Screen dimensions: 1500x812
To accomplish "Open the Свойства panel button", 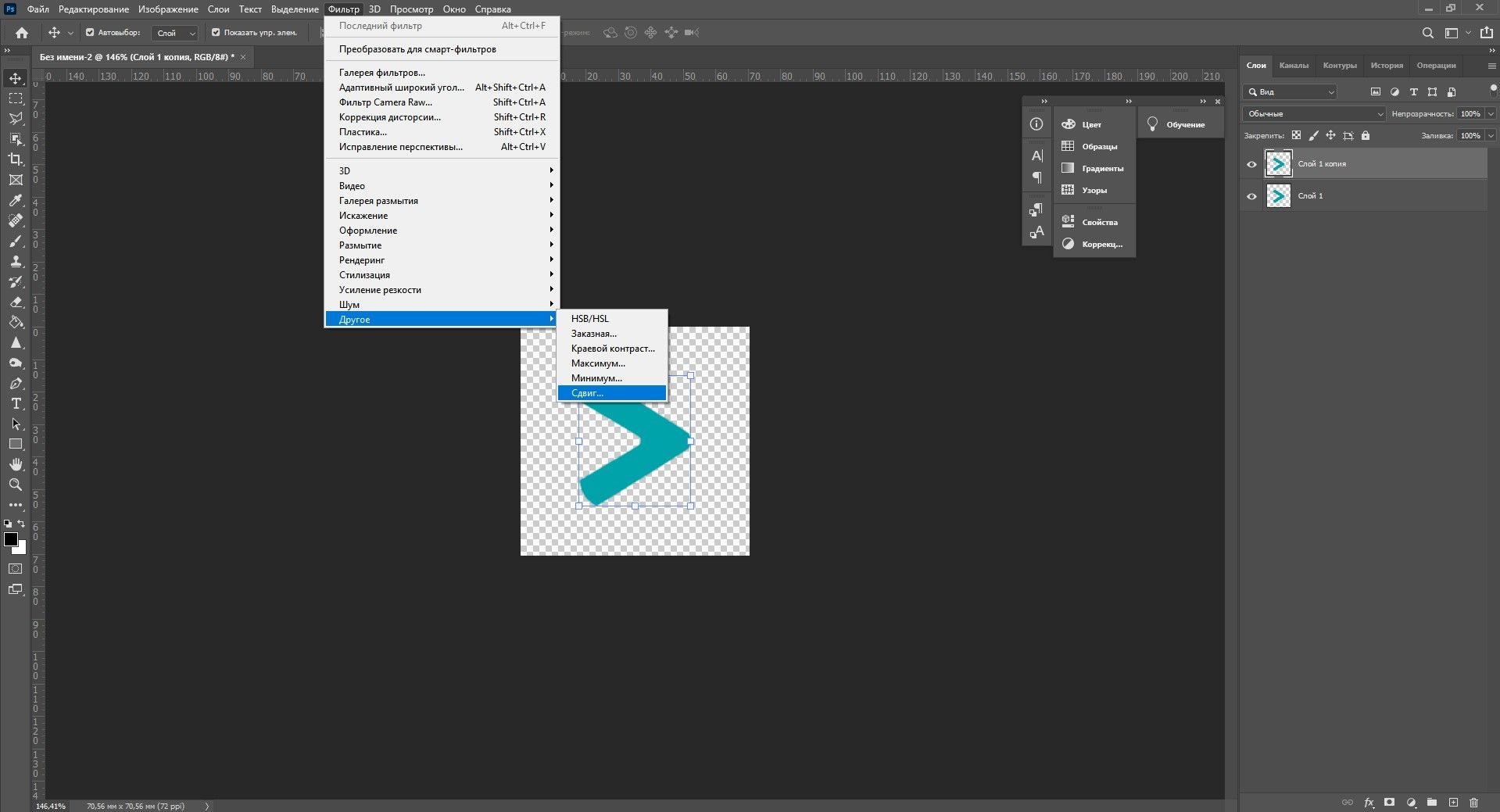I will (x=1094, y=223).
